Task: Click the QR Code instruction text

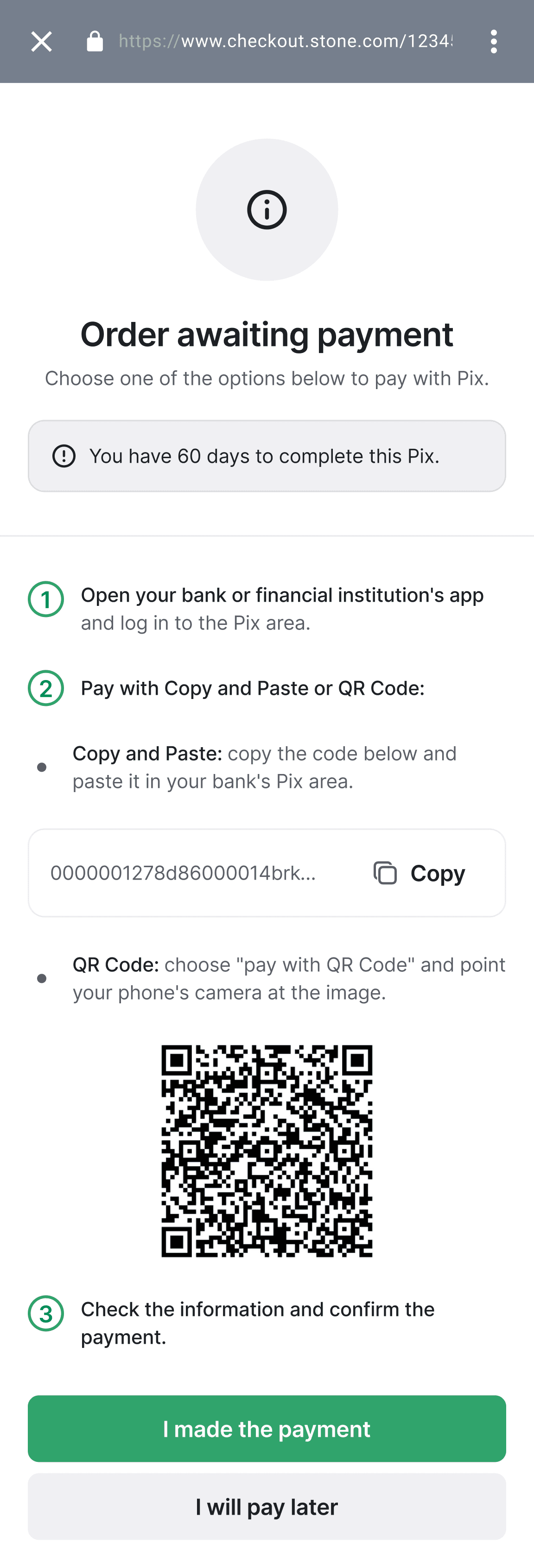Action: click(289, 978)
